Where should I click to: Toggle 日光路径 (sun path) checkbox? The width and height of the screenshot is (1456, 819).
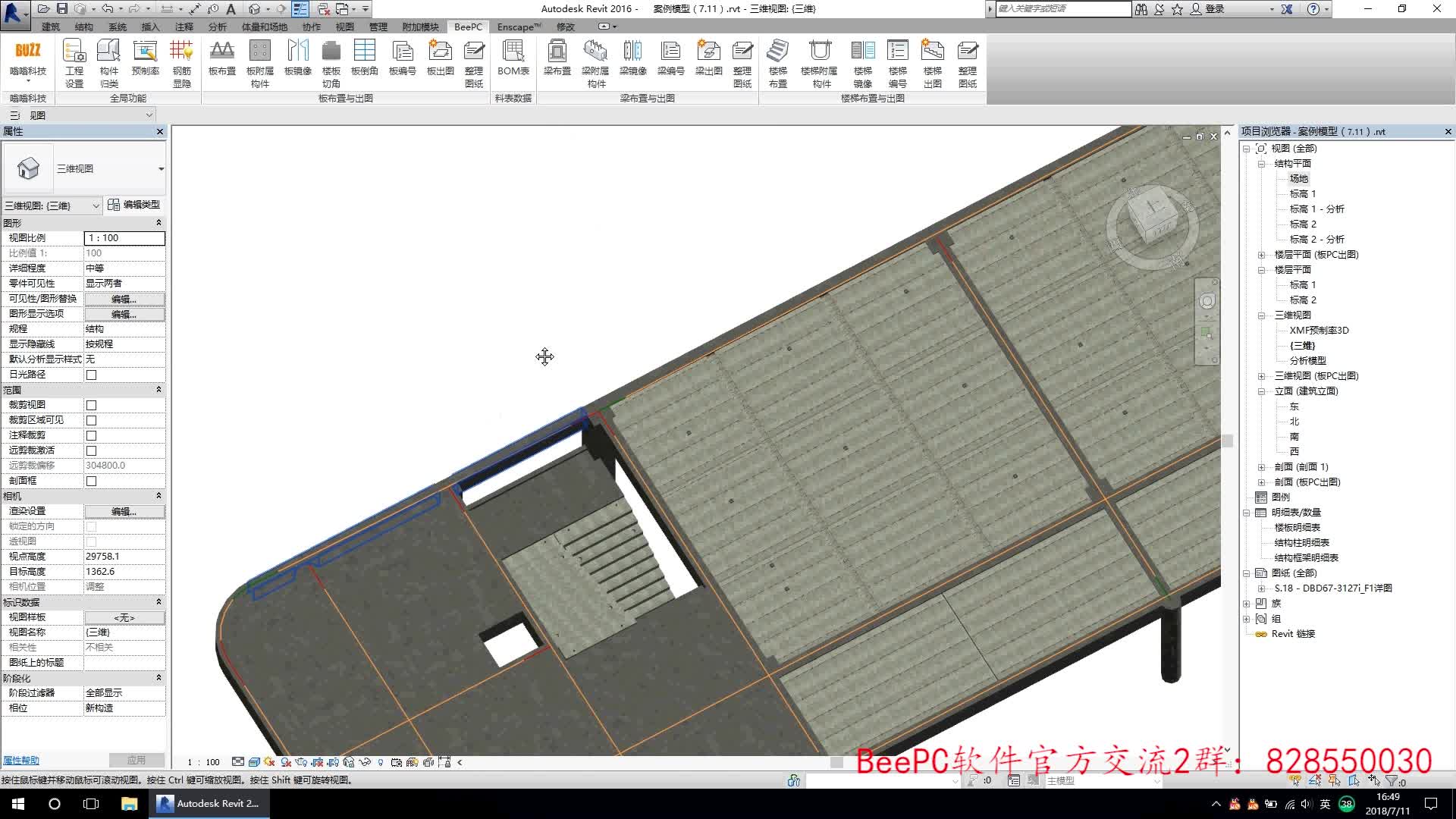tap(91, 374)
